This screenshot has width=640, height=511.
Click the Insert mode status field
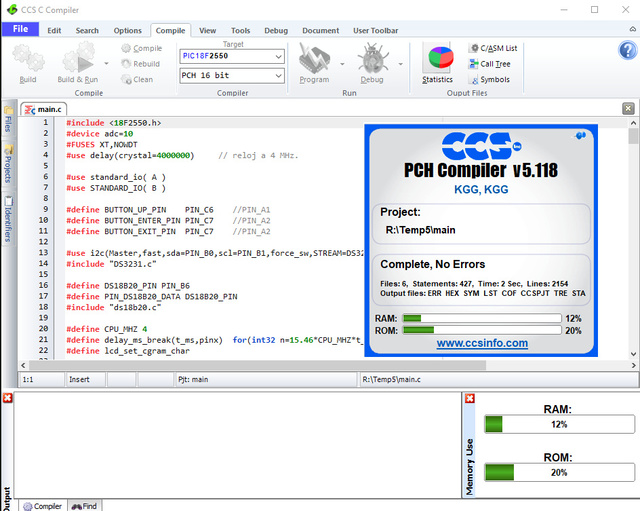pyautogui.click(x=86, y=380)
